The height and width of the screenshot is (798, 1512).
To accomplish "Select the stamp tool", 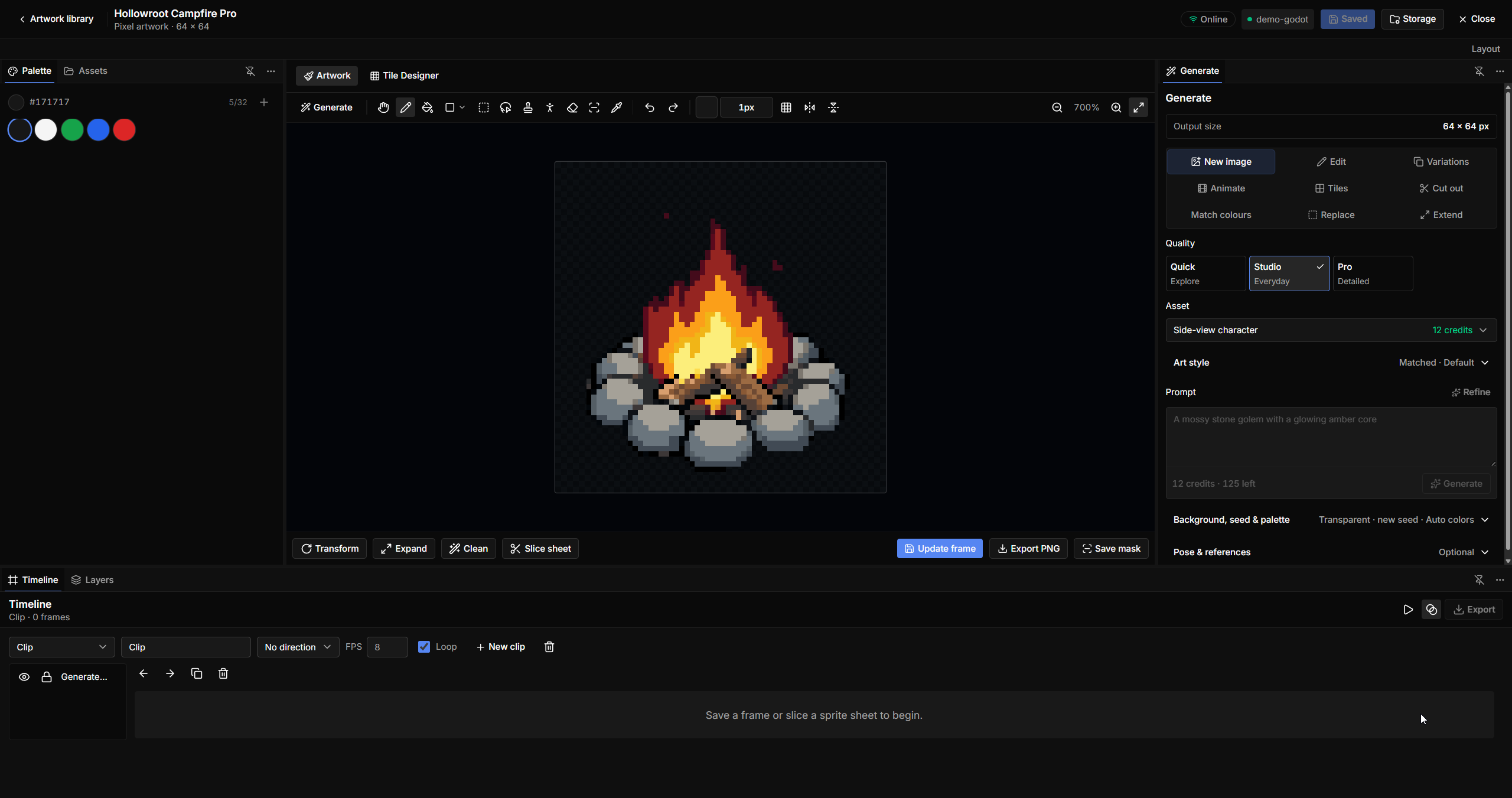I will [528, 108].
